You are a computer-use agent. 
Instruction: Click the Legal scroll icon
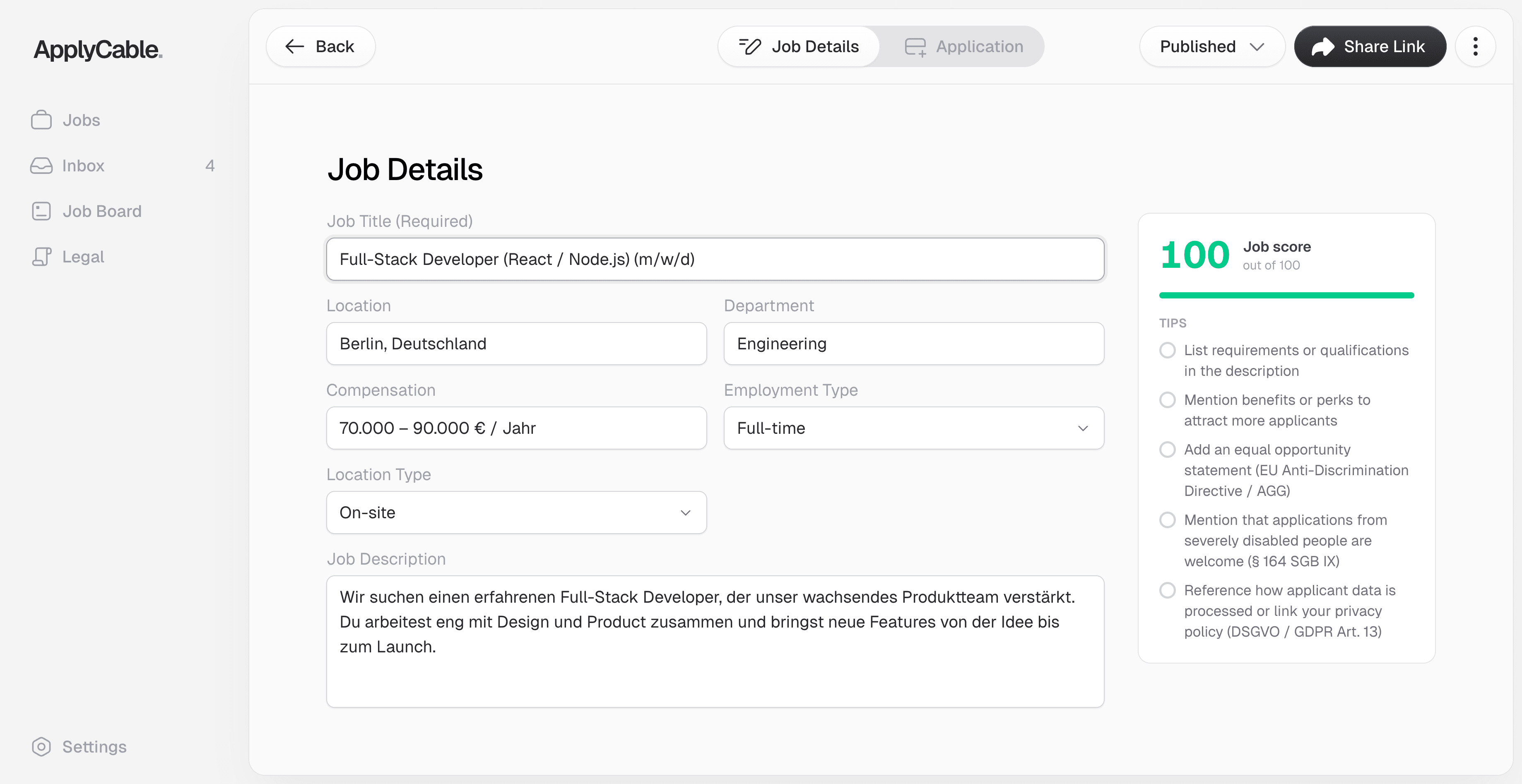click(41, 256)
